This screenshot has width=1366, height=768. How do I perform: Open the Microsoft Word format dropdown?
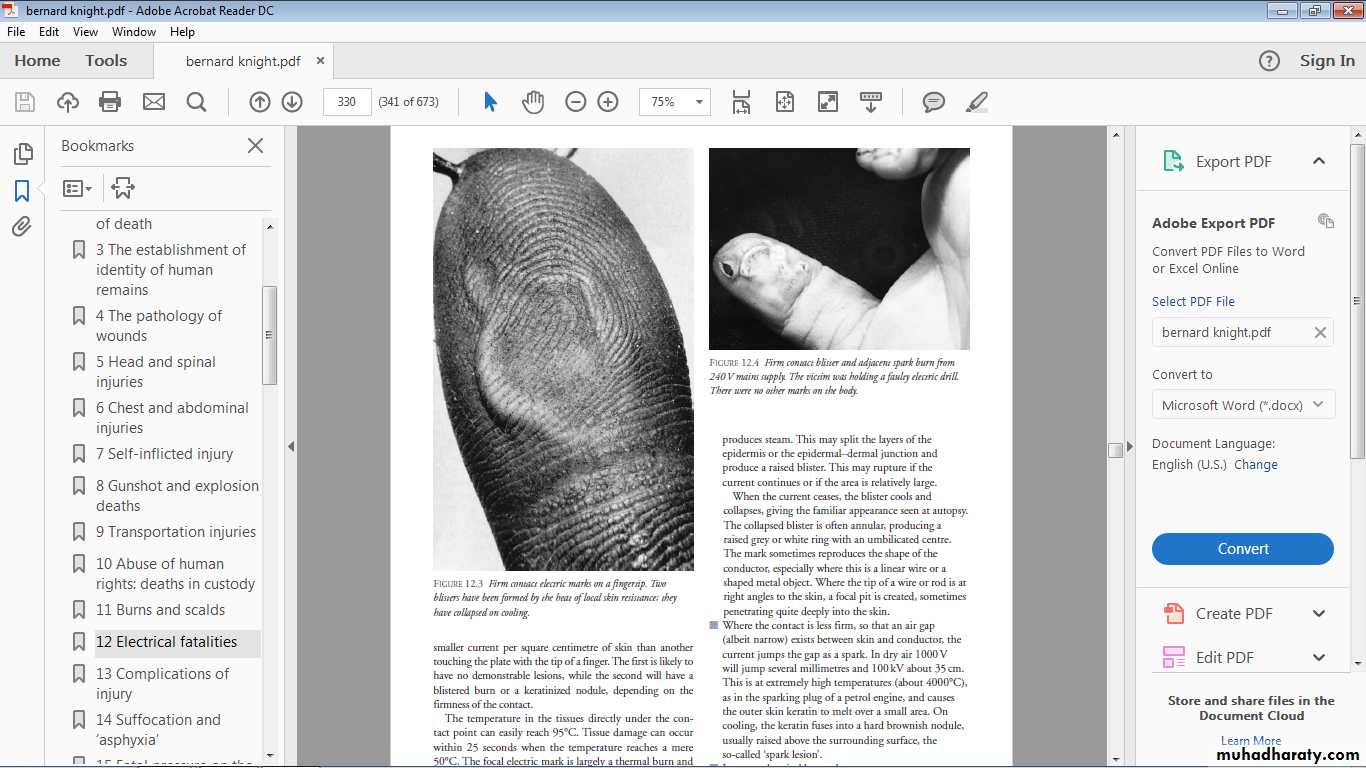click(x=1242, y=405)
